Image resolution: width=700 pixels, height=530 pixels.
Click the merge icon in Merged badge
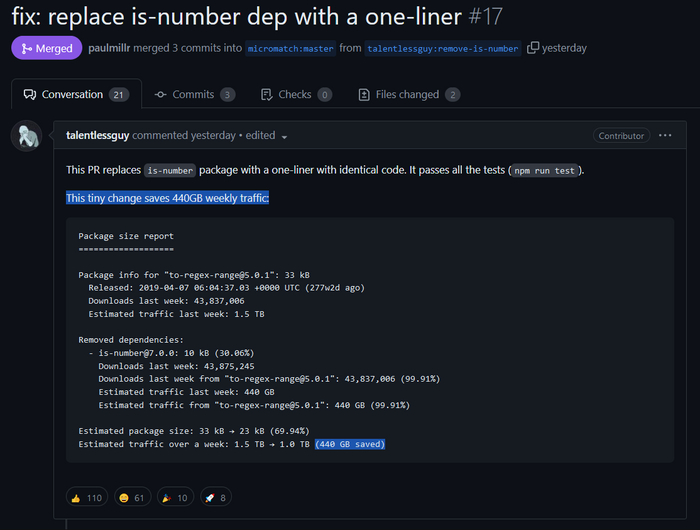tap(26, 49)
